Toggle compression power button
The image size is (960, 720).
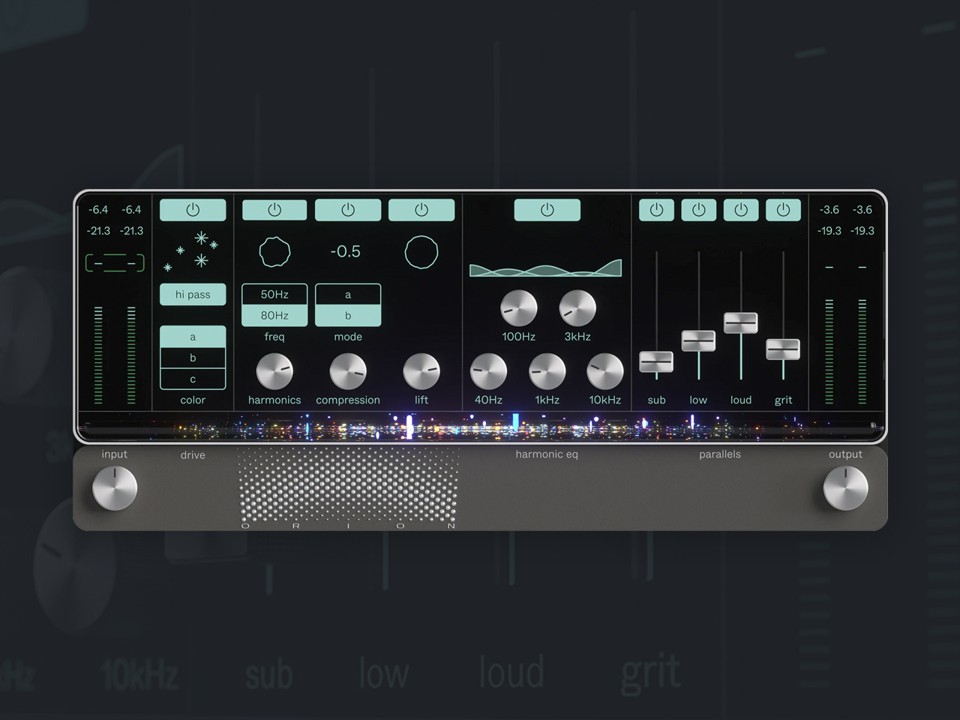click(x=348, y=210)
